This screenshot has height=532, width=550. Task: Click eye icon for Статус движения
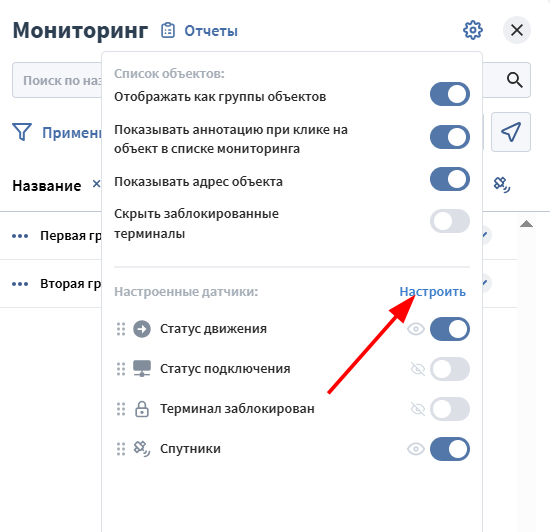[416, 329]
